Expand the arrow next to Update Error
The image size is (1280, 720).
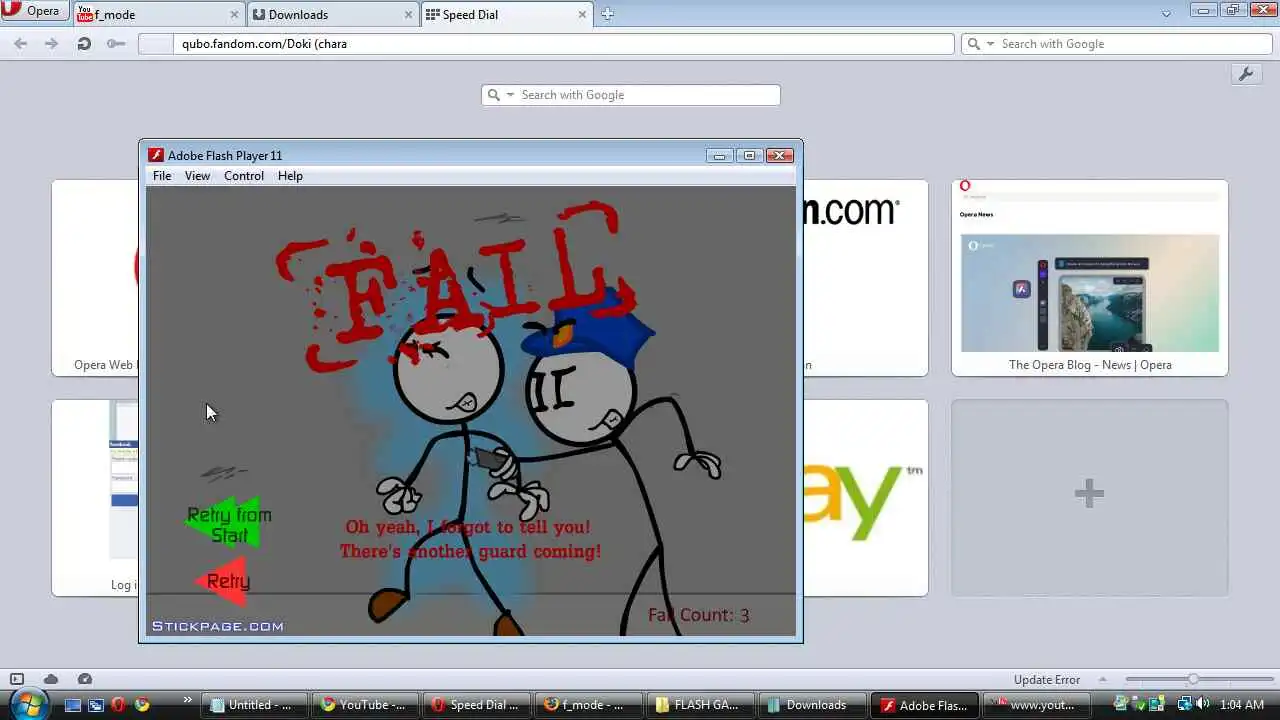click(x=1103, y=680)
